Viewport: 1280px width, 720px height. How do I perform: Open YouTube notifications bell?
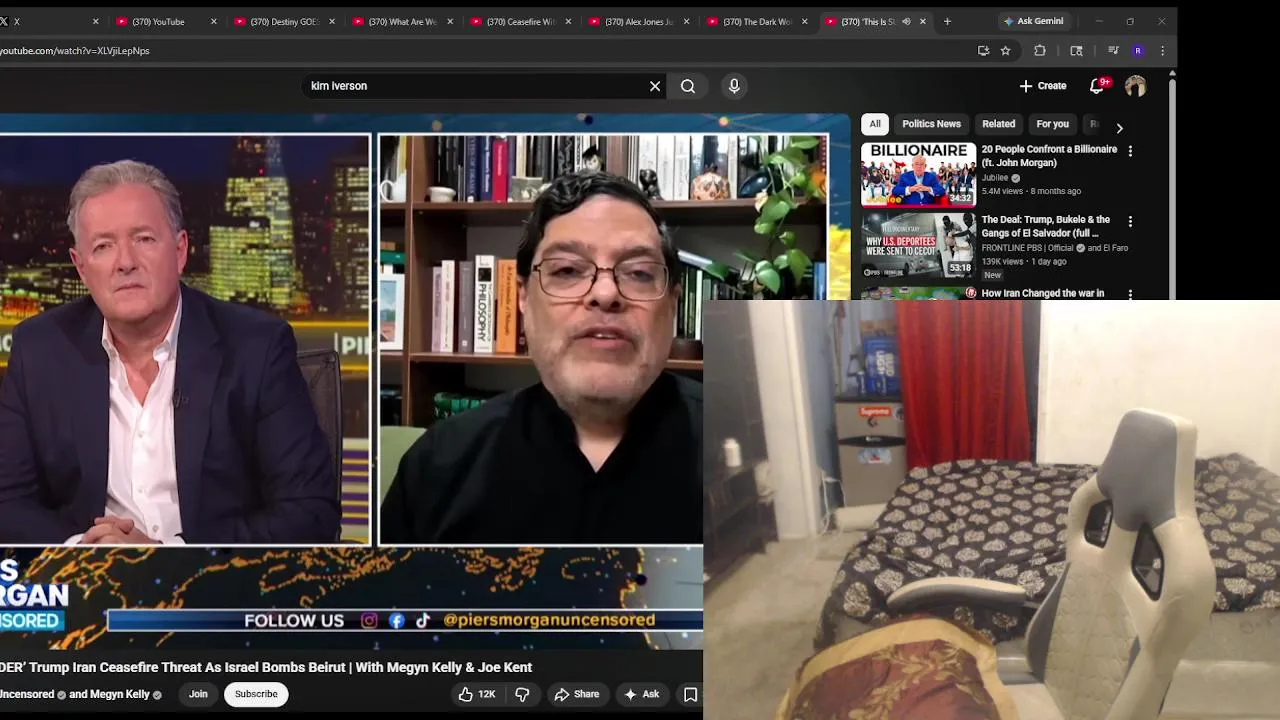tap(1097, 86)
